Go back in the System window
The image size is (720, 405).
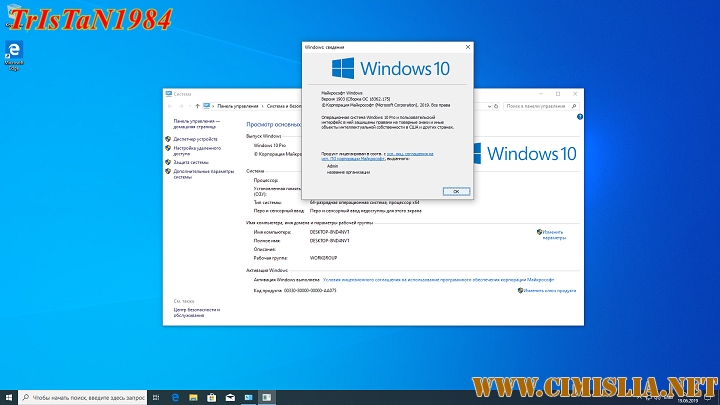(x=170, y=106)
